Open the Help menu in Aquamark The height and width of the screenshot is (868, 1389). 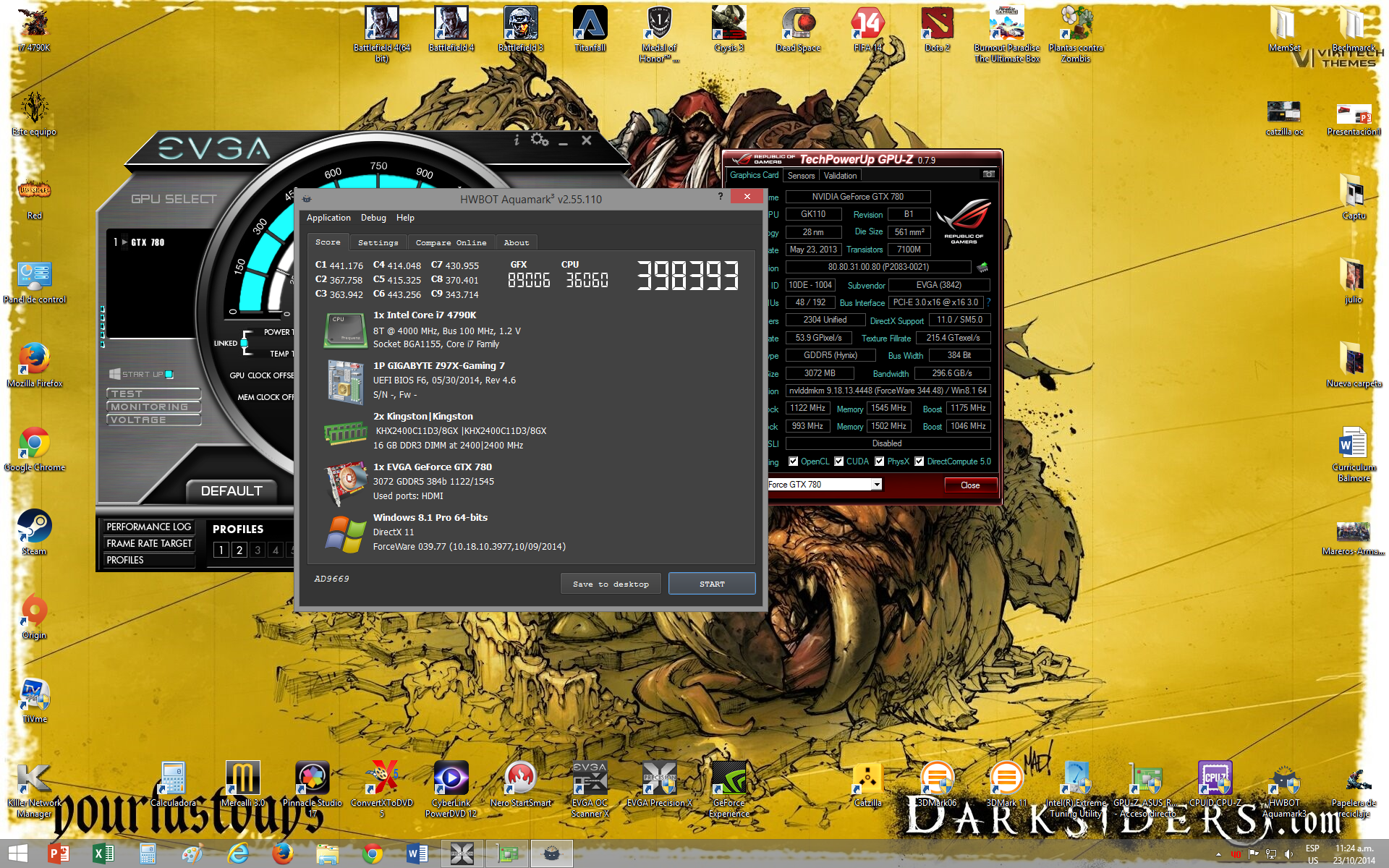(405, 218)
